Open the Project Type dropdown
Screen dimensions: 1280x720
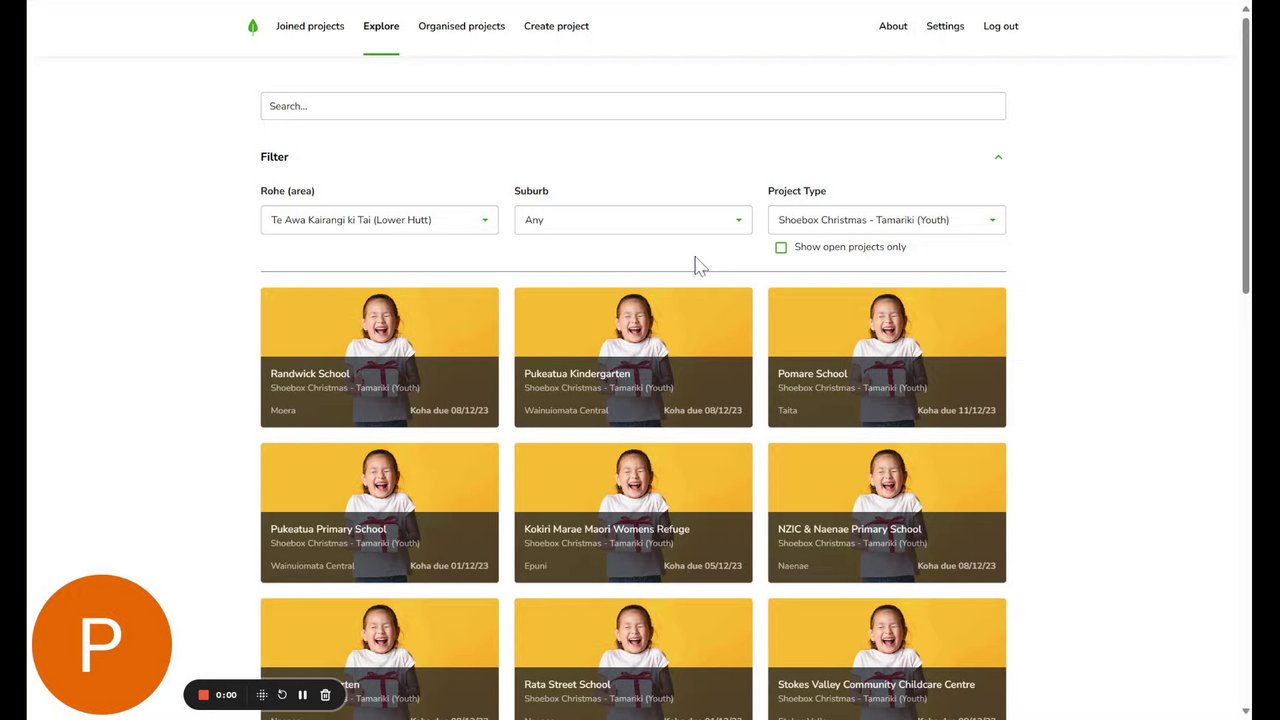tap(887, 220)
